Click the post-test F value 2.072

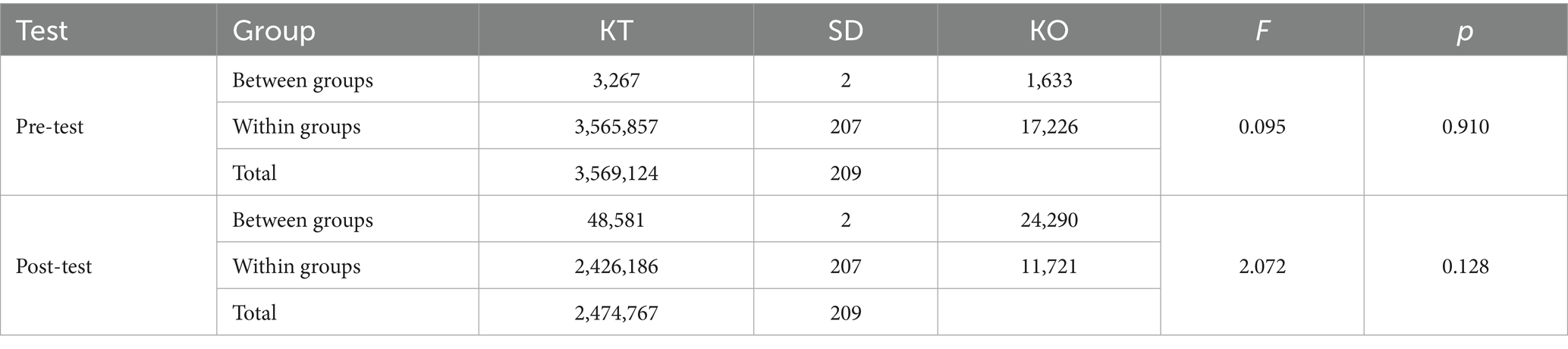(1262, 266)
